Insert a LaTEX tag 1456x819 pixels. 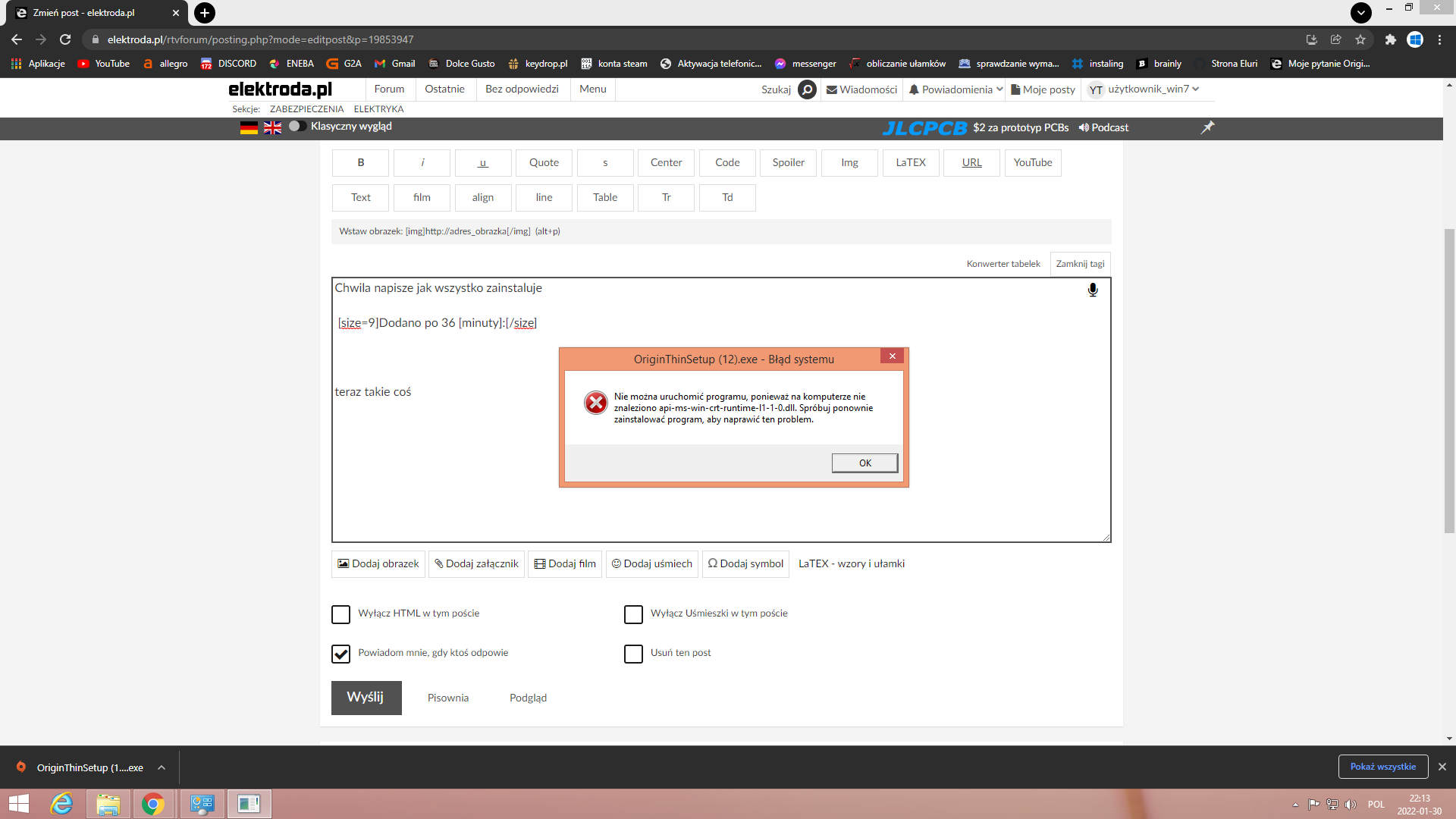point(911,163)
